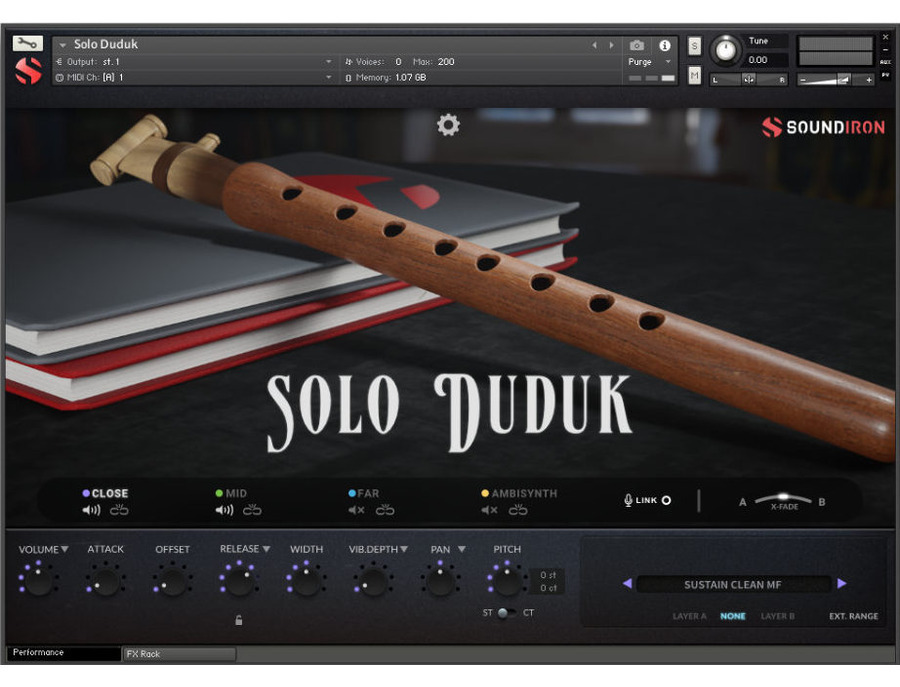Expand the instrument name dropdown arrow
Viewport: 900px width, 687px height.
pyautogui.click(x=63, y=45)
